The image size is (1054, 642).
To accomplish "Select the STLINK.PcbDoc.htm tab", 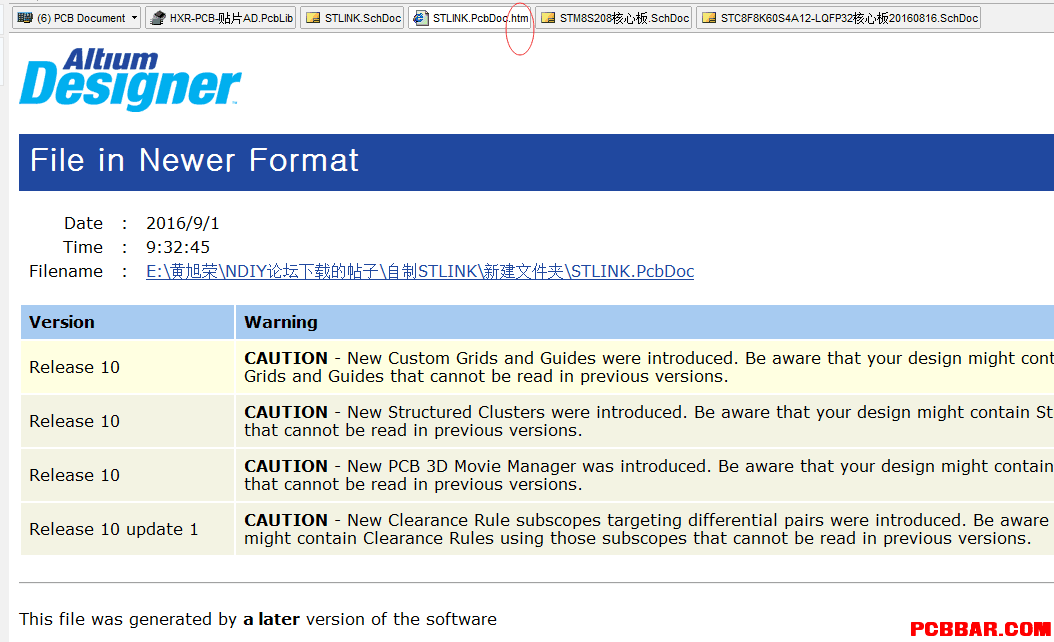I will 471,18.
